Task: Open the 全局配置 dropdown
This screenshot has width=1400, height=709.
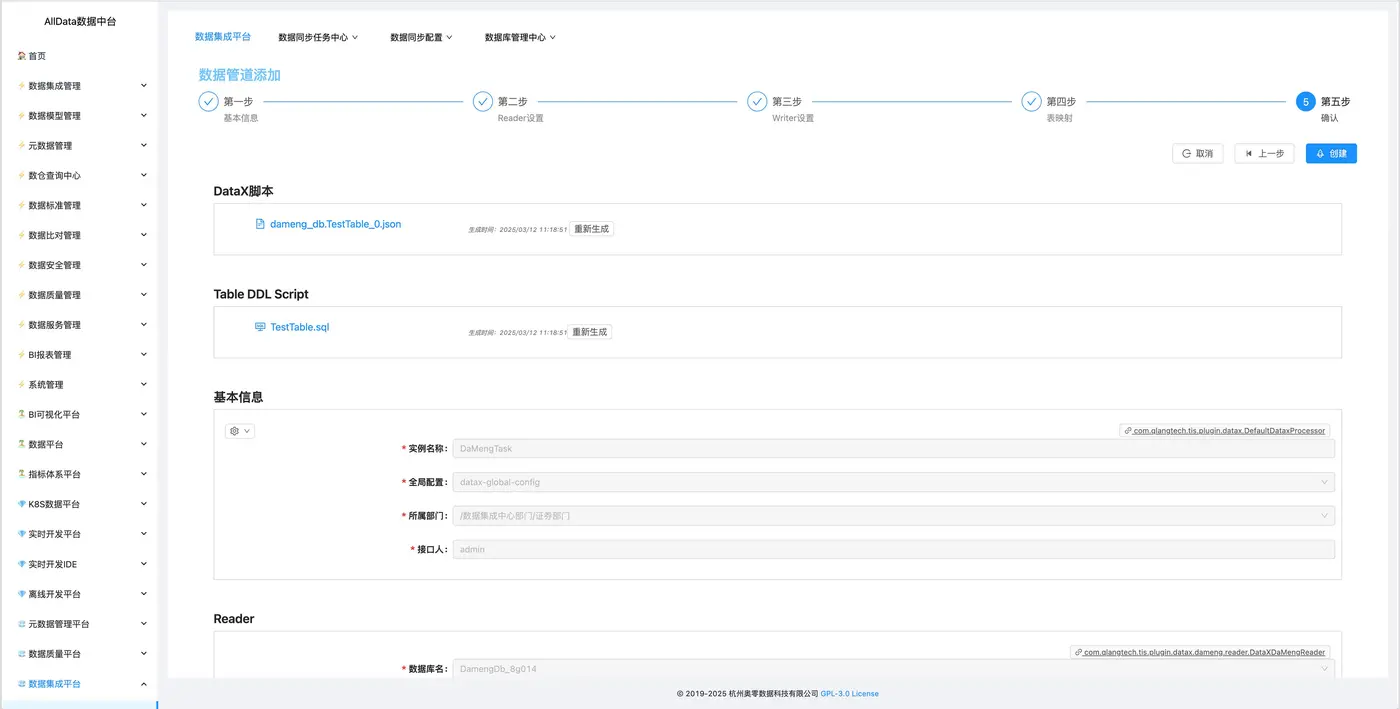Action: (893, 482)
